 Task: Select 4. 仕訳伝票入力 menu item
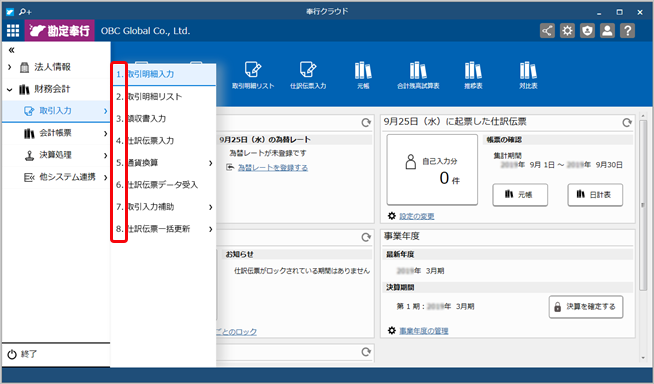coord(164,141)
